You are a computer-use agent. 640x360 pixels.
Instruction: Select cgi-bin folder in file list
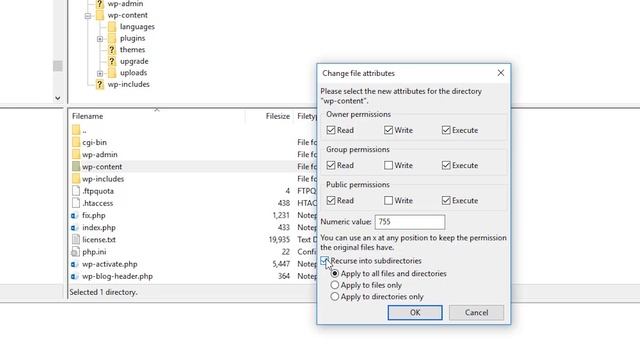click(x=193, y=142)
